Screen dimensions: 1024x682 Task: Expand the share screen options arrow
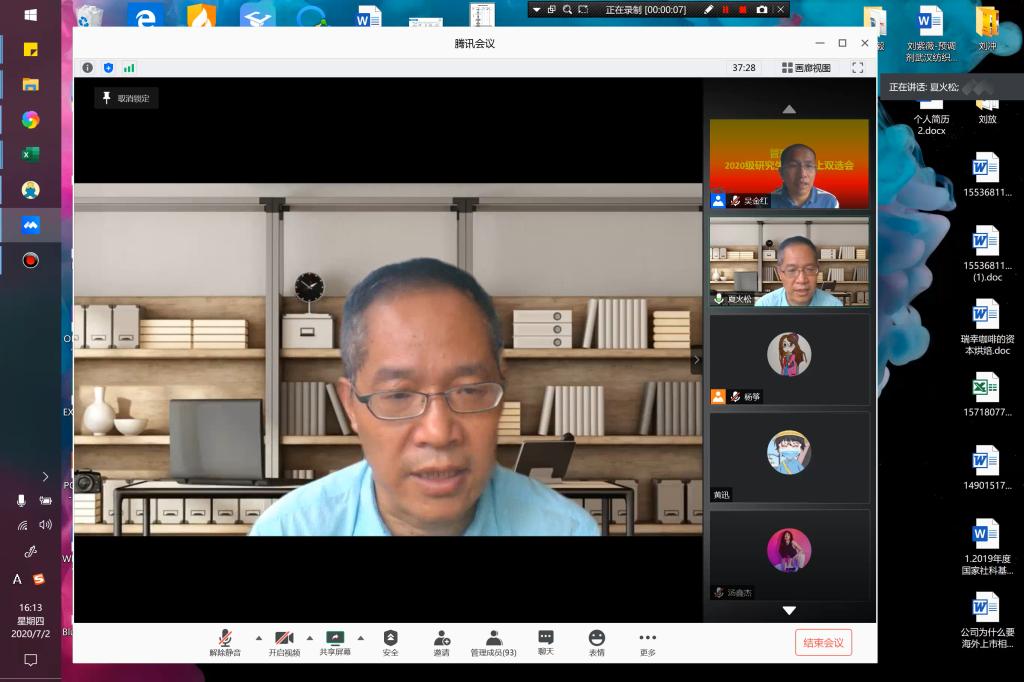click(360, 637)
